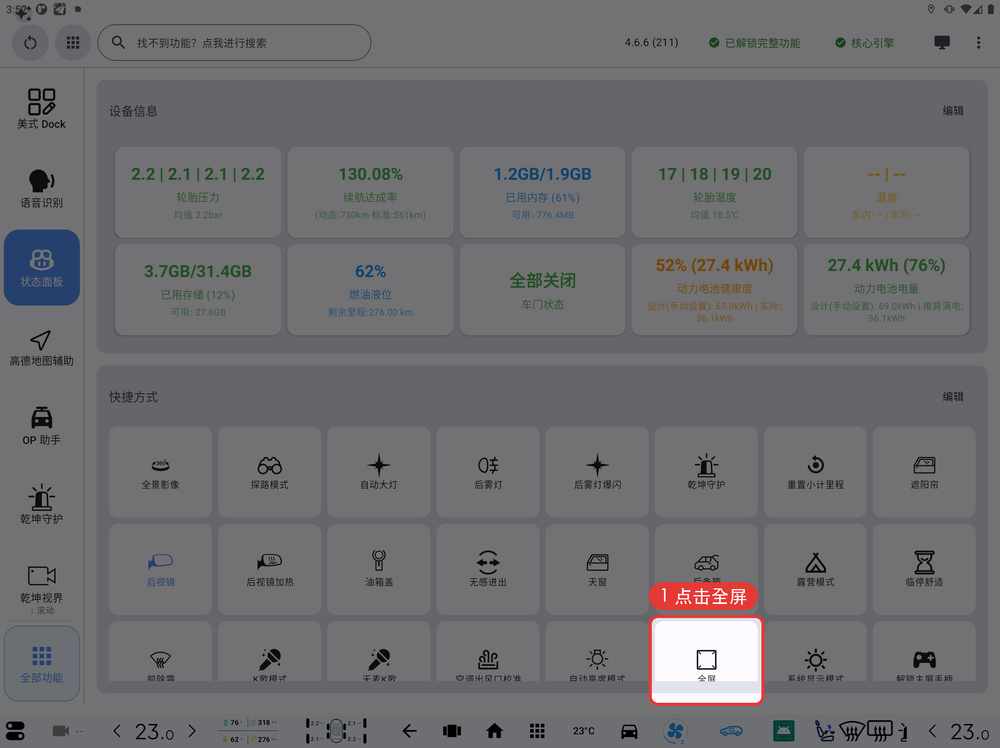Tap the 油箱盖 shortcut
The width and height of the screenshot is (1000, 748).
379,569
